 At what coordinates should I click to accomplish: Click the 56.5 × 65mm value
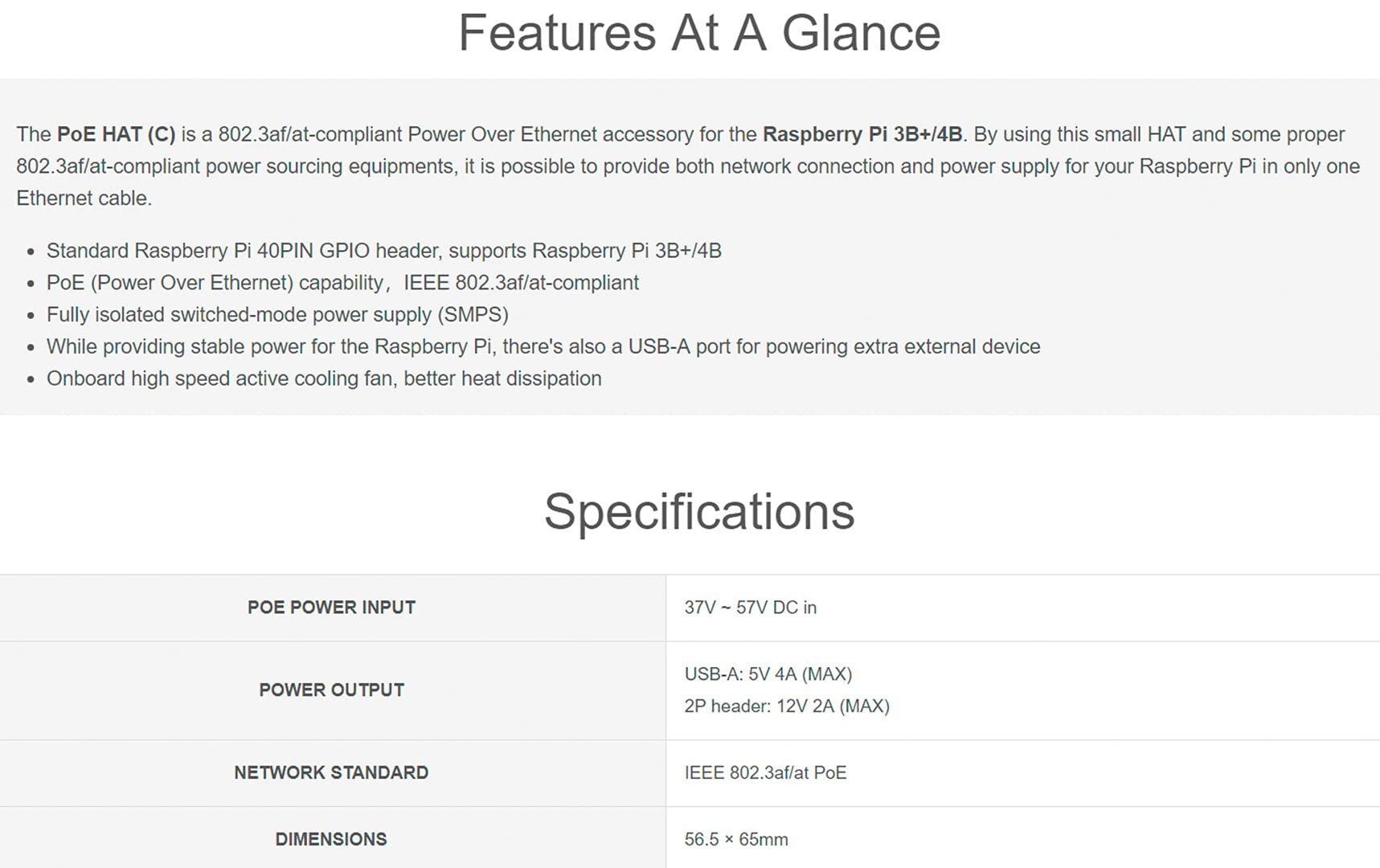(736, 840)
